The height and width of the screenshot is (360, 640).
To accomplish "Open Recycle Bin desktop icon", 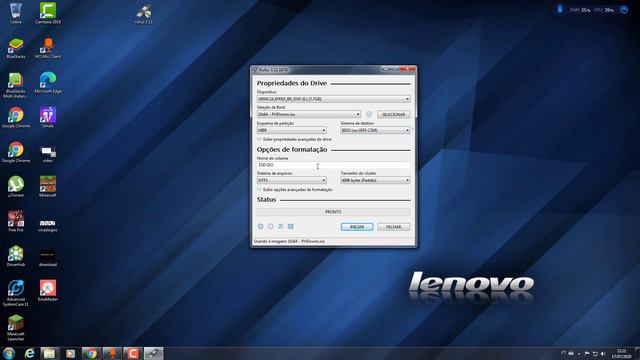I will (x=16, y=13).
